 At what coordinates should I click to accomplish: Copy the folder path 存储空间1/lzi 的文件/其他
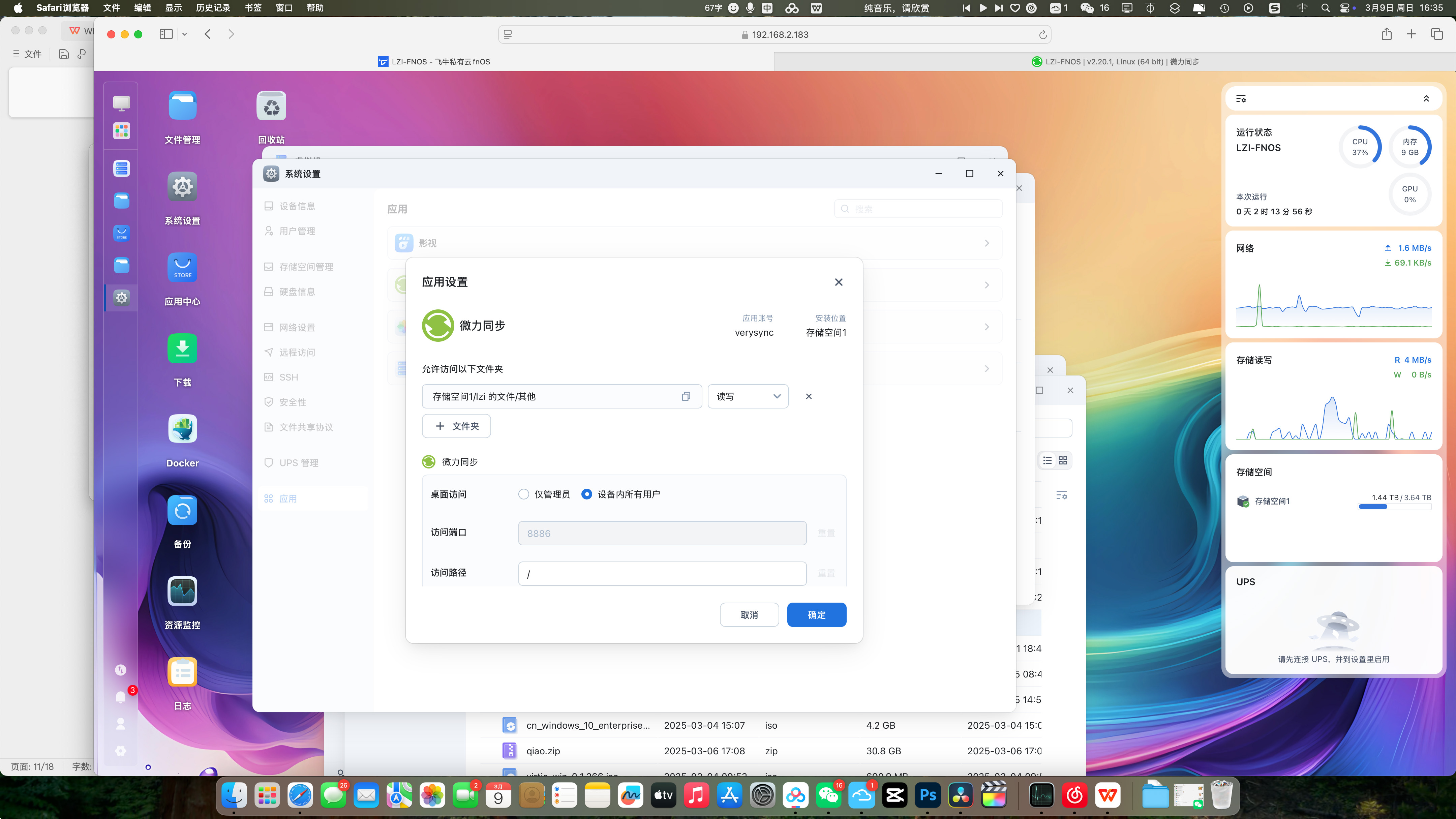686,397
